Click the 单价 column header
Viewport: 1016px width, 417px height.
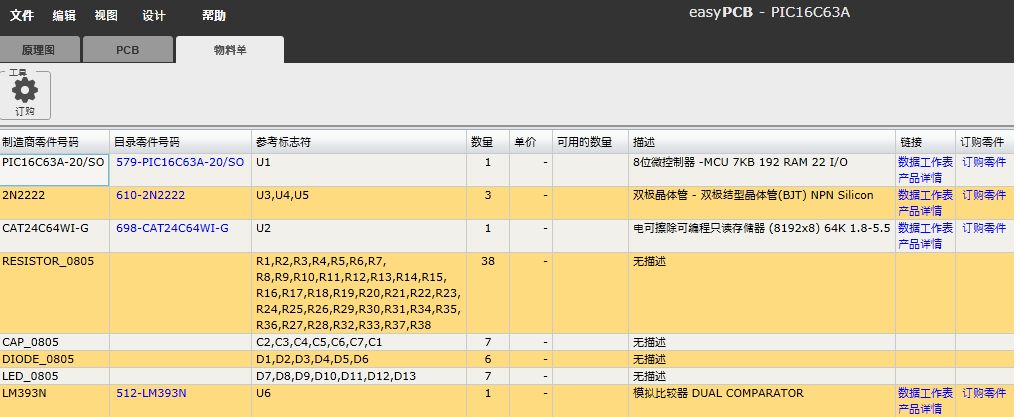coord(531,142)
